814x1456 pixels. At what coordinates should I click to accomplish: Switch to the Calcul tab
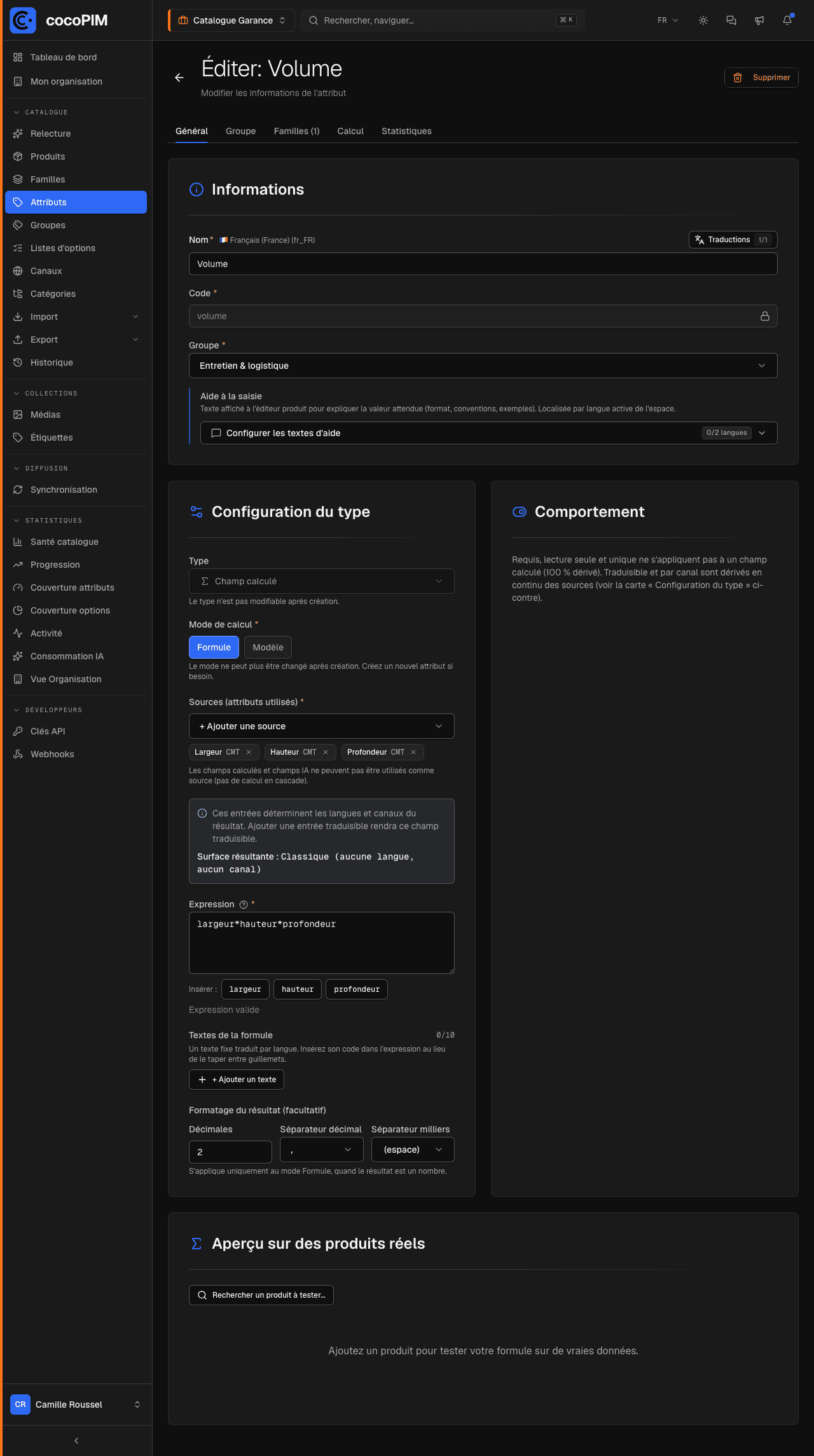pos(350,131)
